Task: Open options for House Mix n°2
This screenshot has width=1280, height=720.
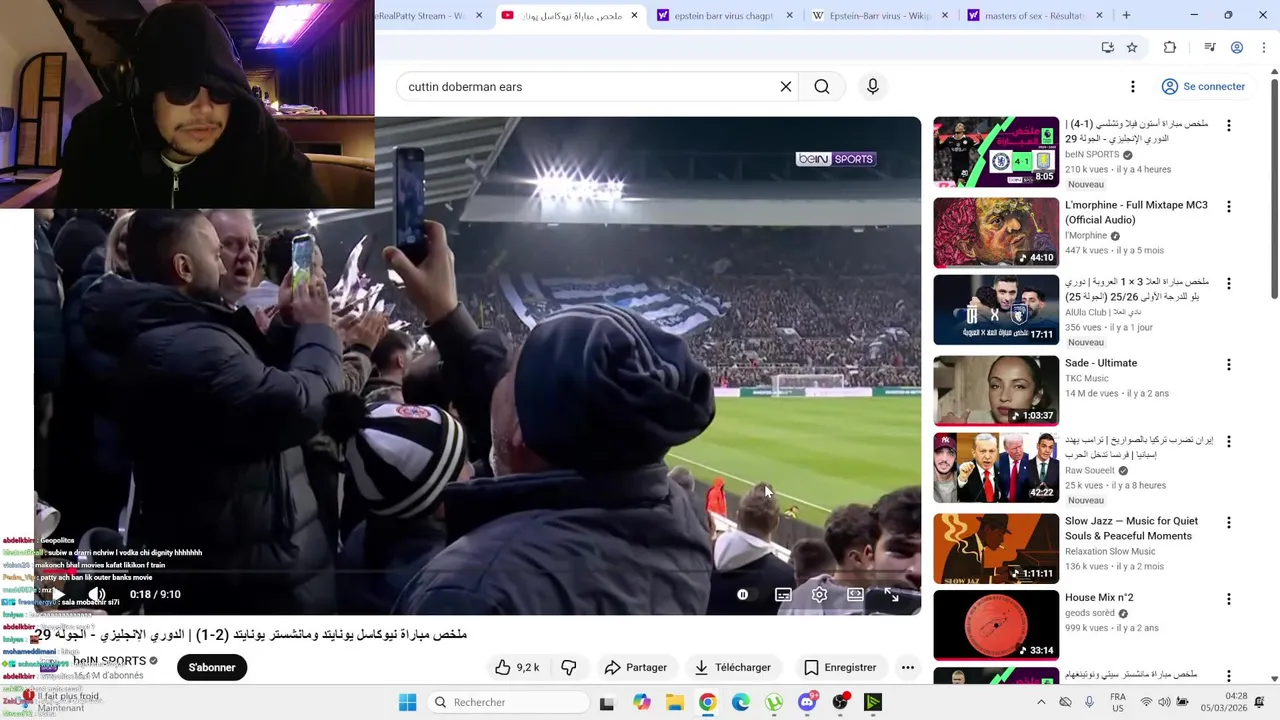Action: [1229, 600]
